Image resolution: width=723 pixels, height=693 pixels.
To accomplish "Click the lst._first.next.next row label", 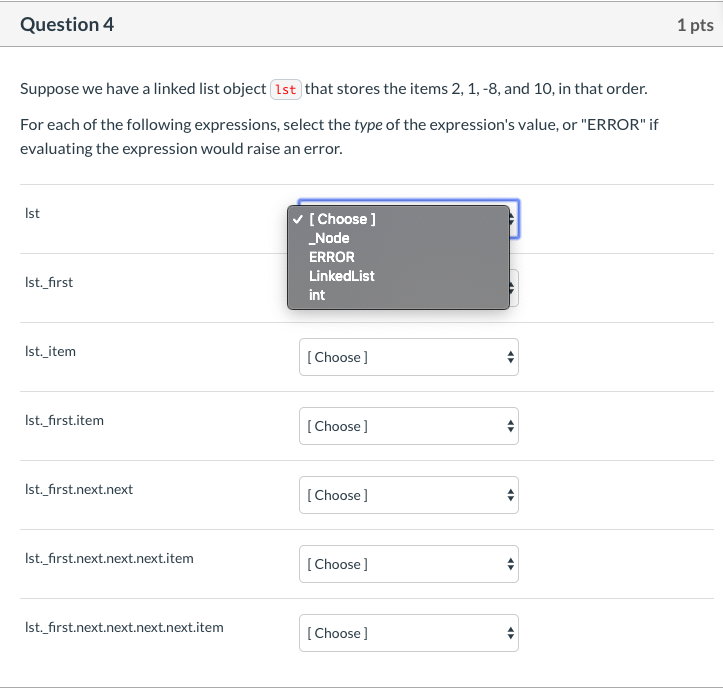I will [79, 489].
